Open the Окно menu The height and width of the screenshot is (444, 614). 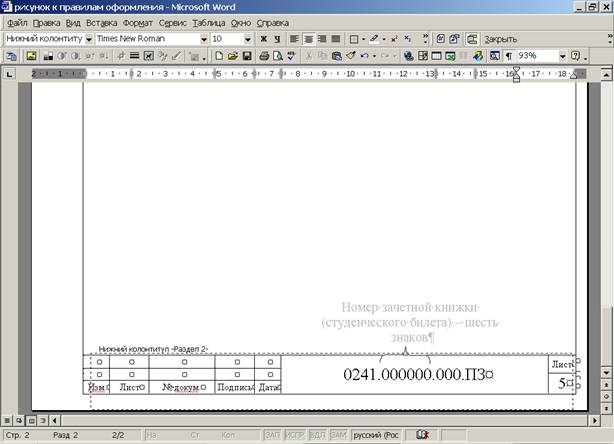pos(240,23)
